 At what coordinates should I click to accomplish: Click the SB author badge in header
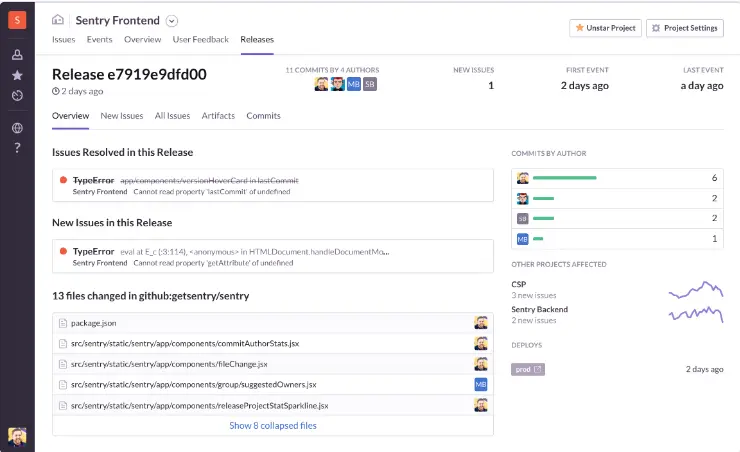(x=370, y=84)
